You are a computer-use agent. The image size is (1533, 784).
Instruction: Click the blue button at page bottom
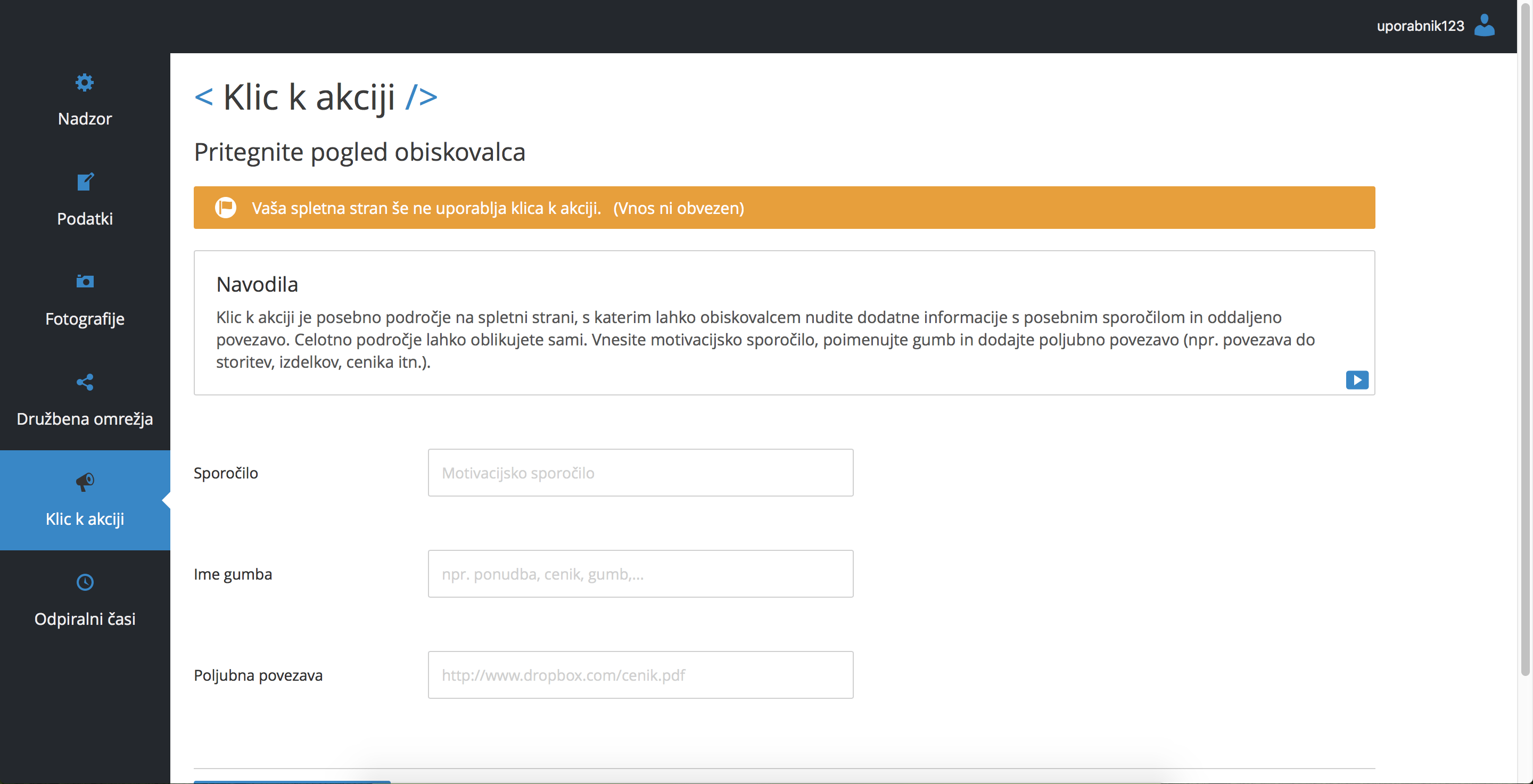click(x=292, y=782)
